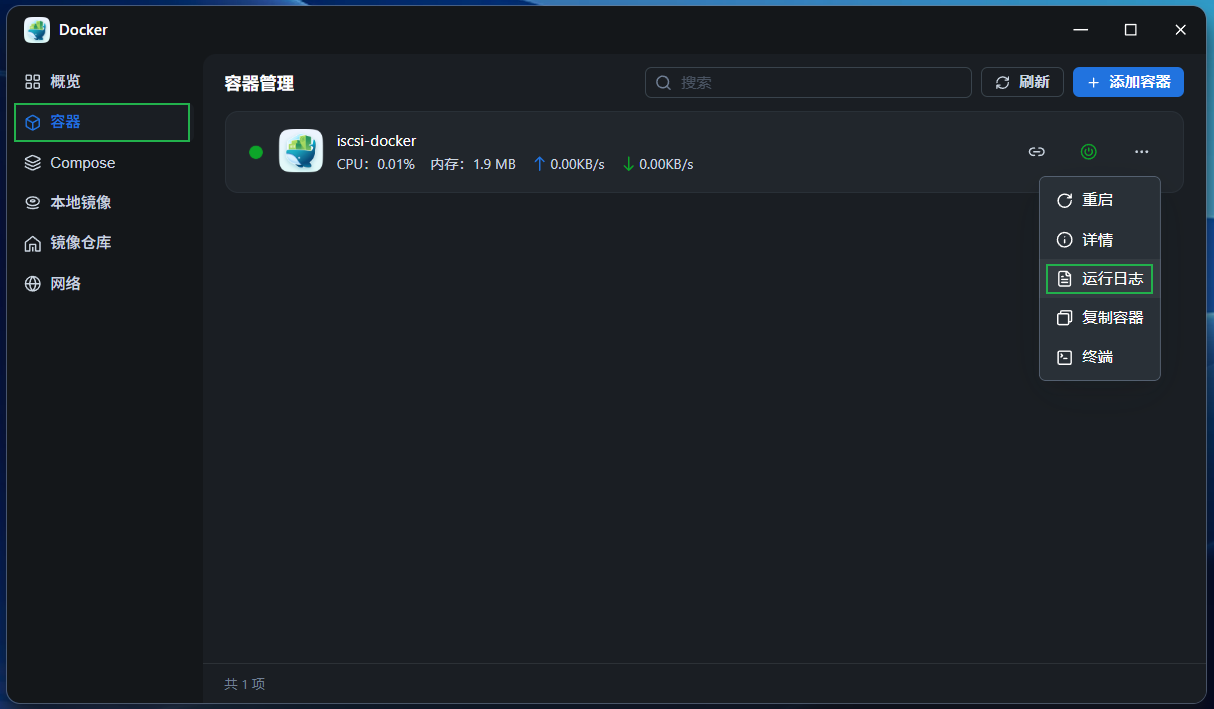
Task: Select 复制容器 duplicate container
Action: tap(1099, 318)
